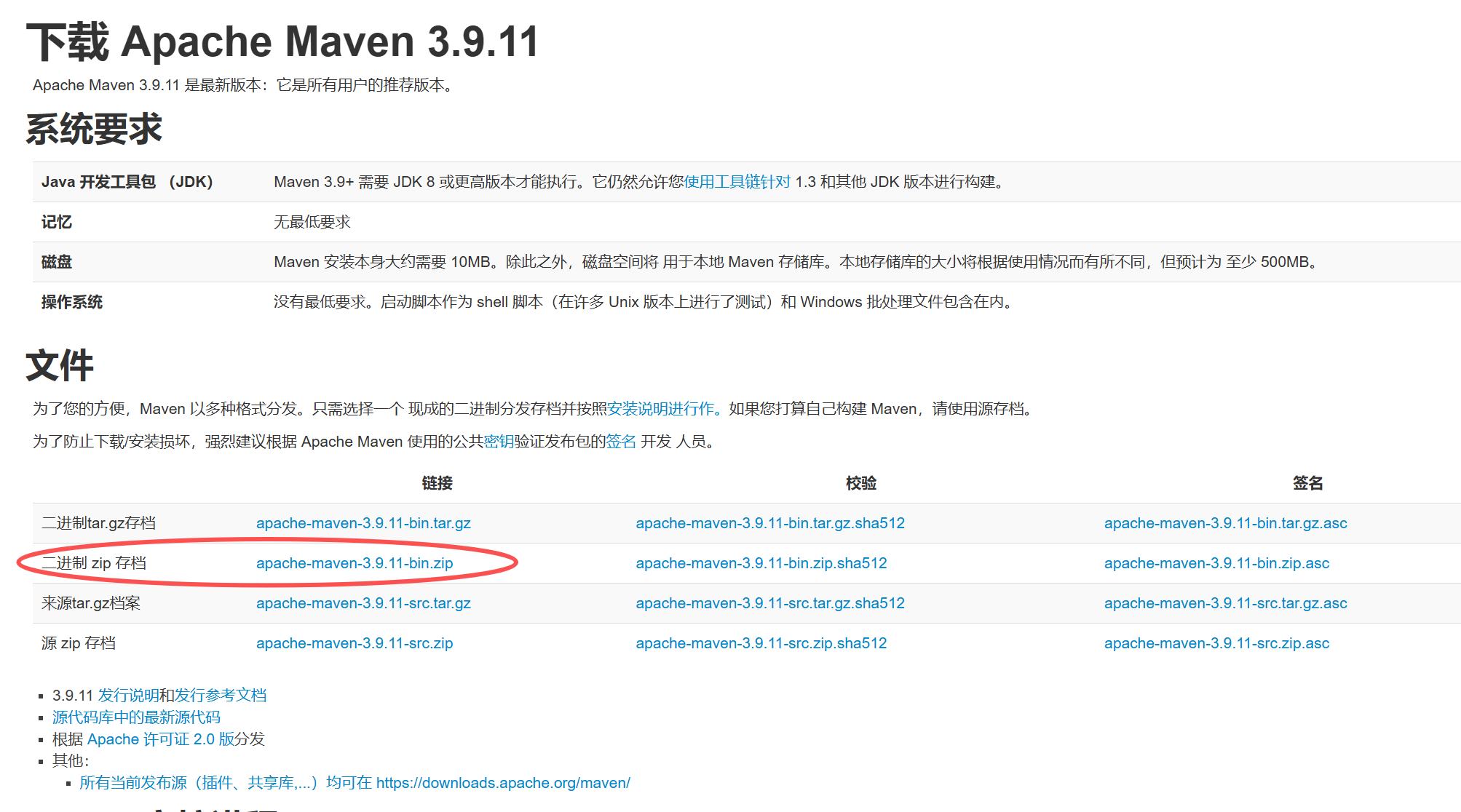Viewport: 1461px width, 812px height.
Task: Click the 签名 signature link in paragraph
Action: 621,442
